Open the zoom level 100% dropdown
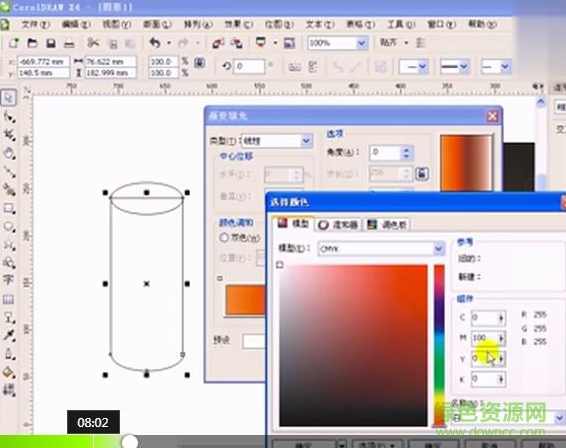Screen dimensions: 566x448 point(361,43)
